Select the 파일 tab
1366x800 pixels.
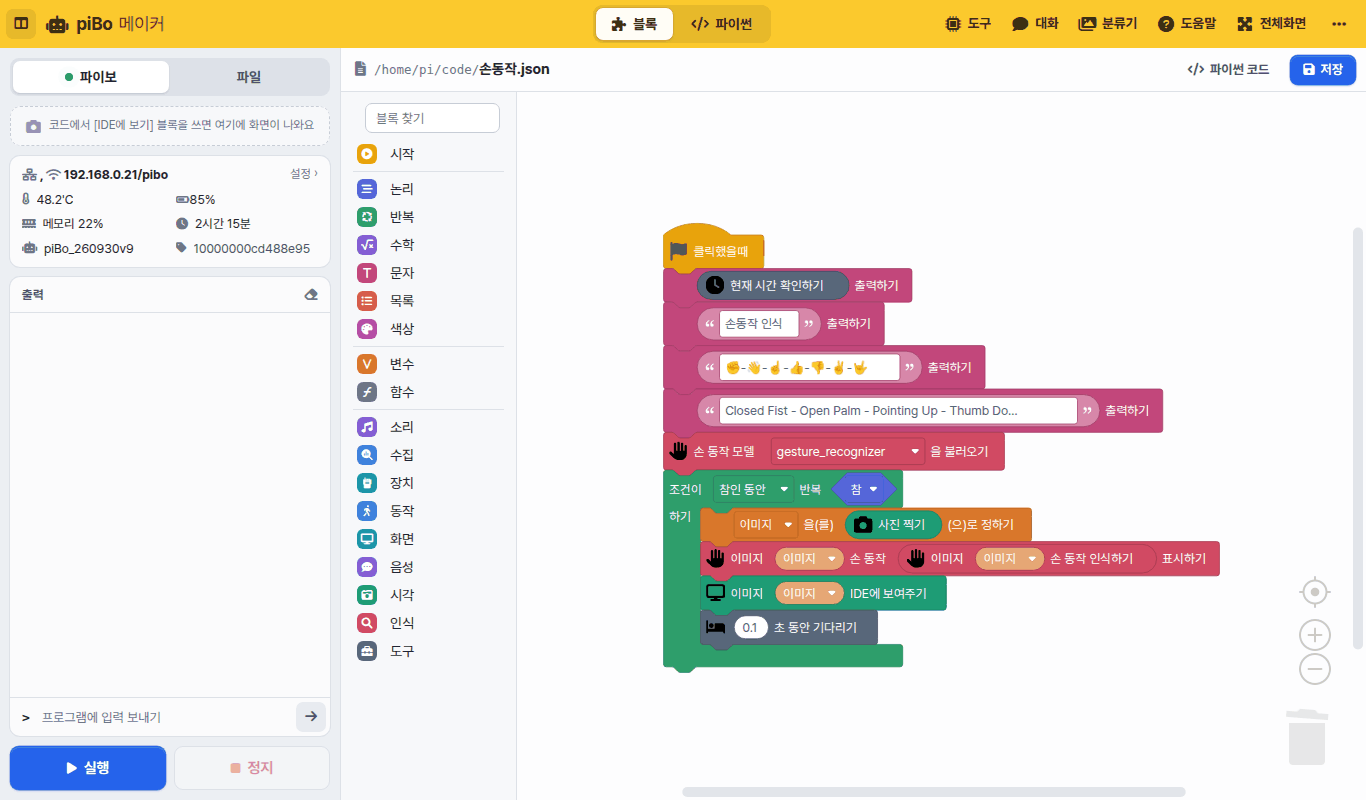click(248, 77)
